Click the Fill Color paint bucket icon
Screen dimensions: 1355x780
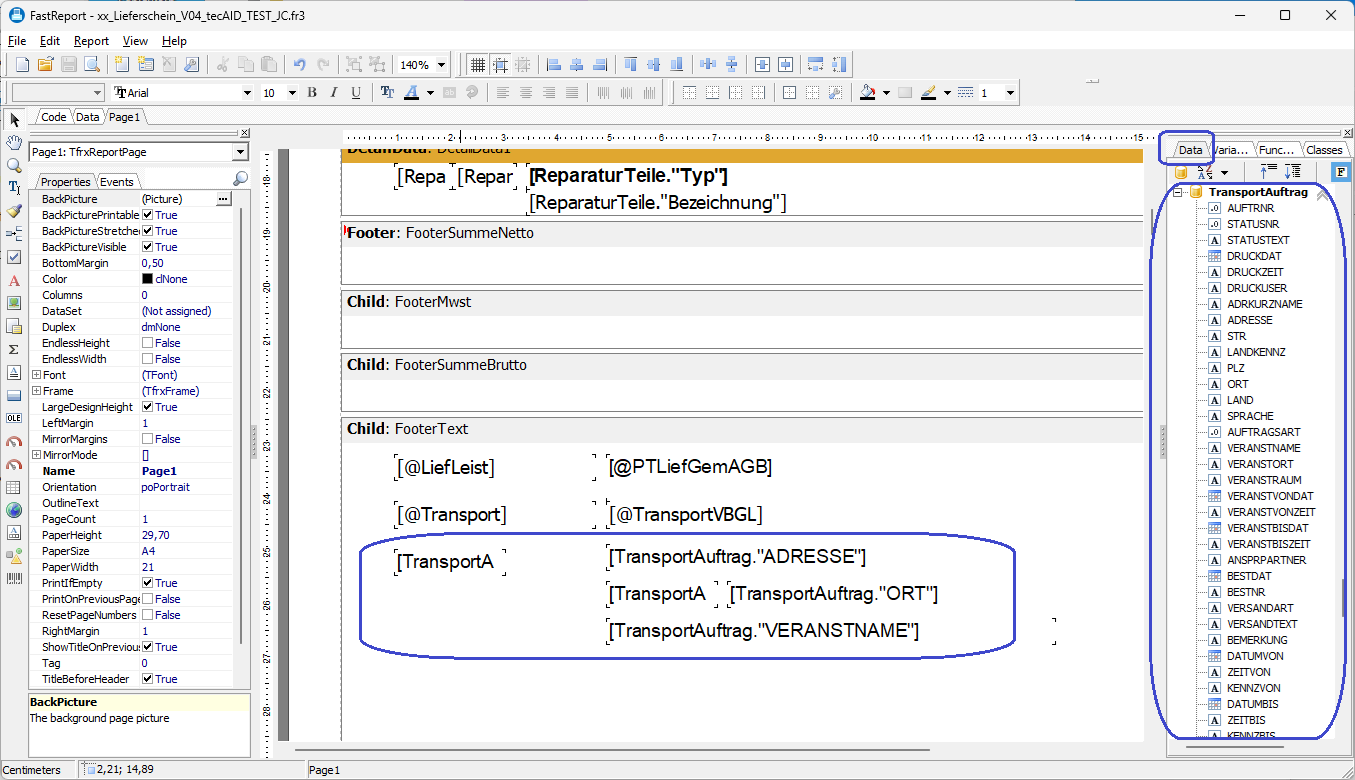tap(867, 92)
